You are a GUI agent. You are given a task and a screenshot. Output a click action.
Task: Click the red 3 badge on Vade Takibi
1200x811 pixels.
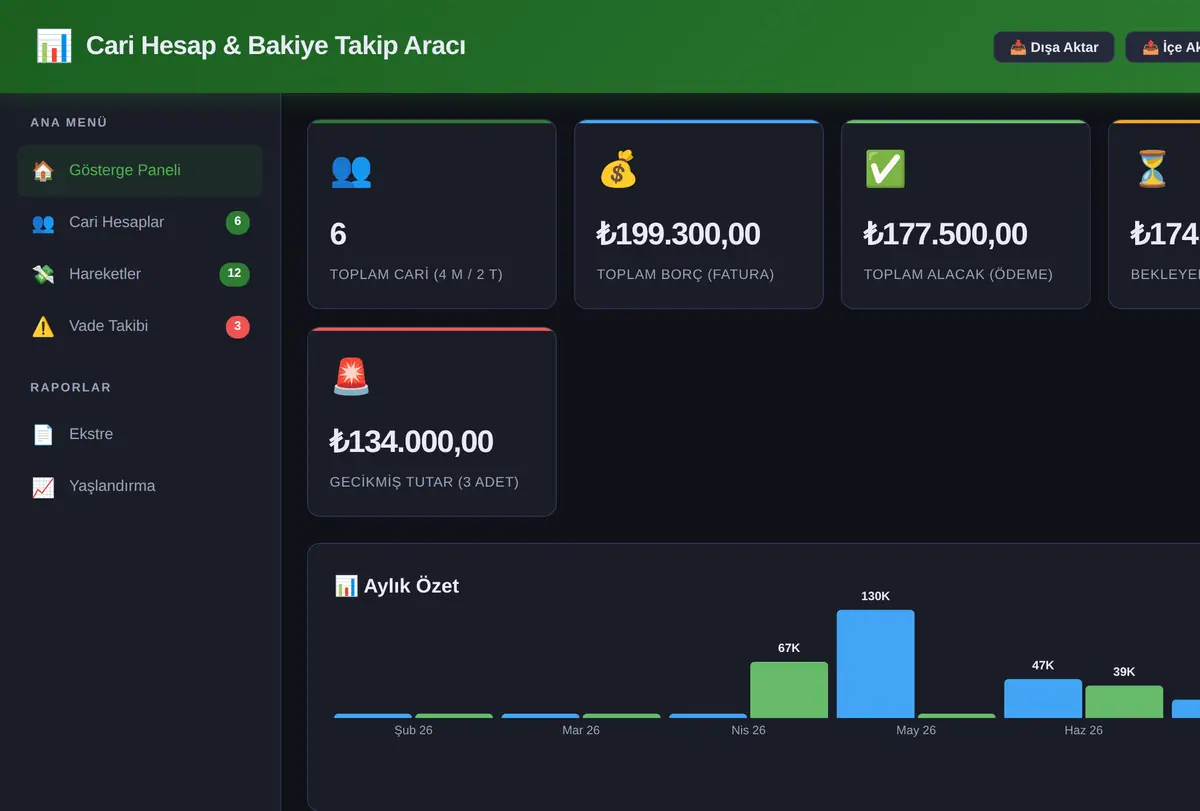pyautogui.click(x=238, y=326)
